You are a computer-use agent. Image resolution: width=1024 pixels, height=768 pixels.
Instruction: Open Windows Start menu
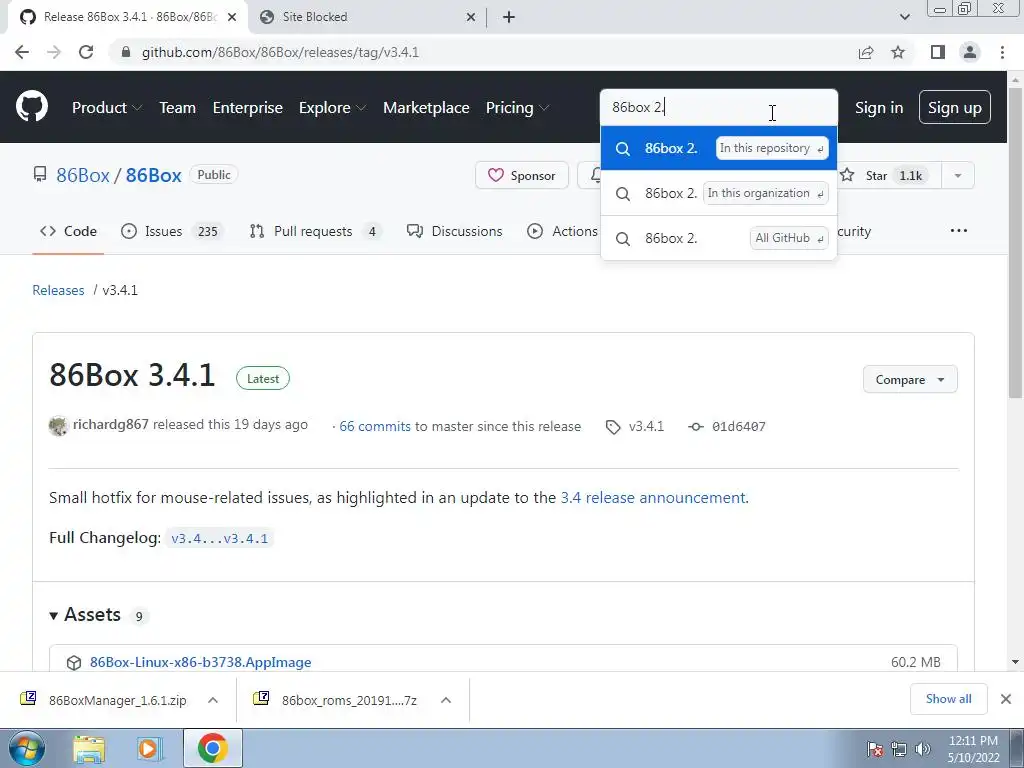tap(26, 748)
